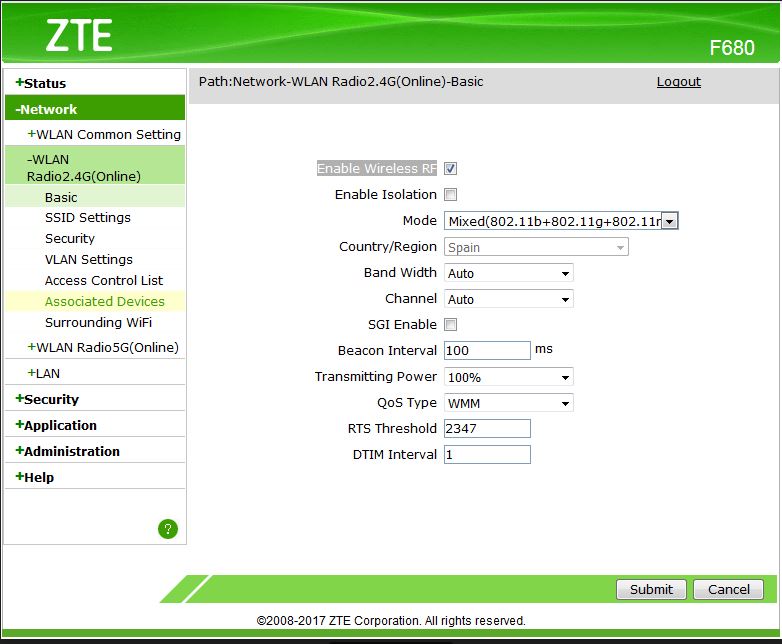Open the green help question mark icon
782x644 pixels.
tap(168, 529)
